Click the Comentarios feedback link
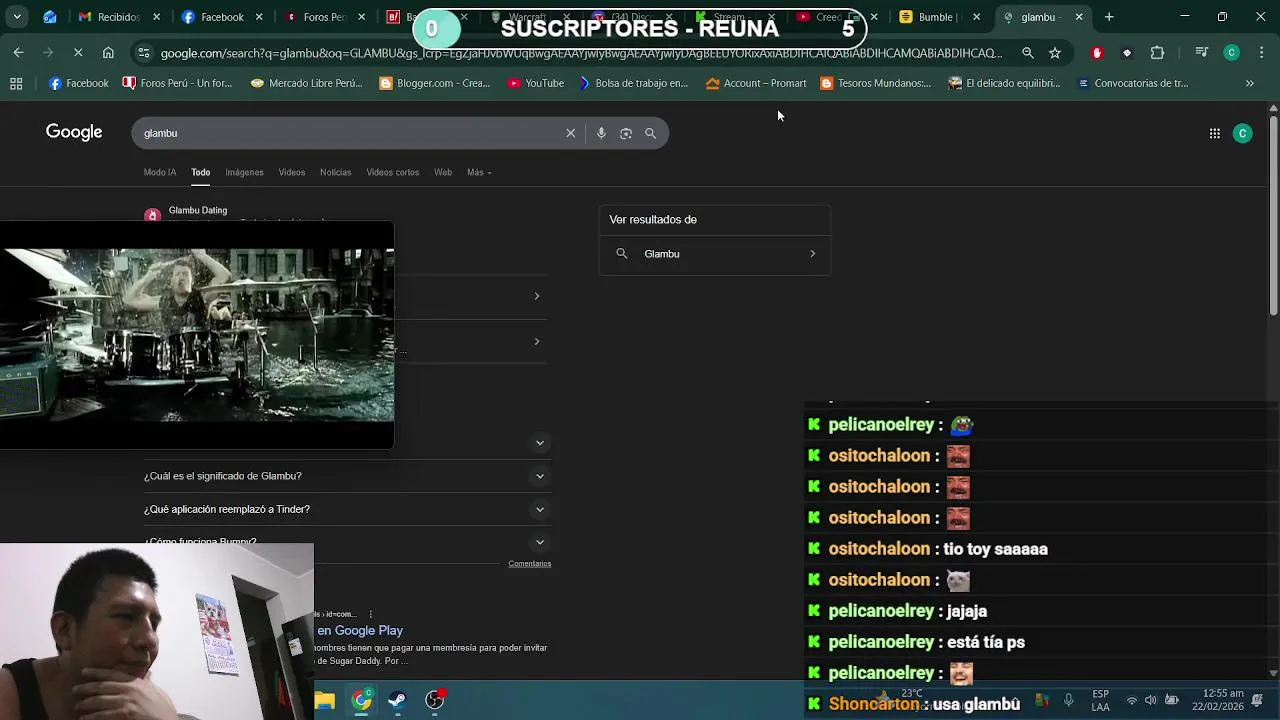 coord(530,564)
